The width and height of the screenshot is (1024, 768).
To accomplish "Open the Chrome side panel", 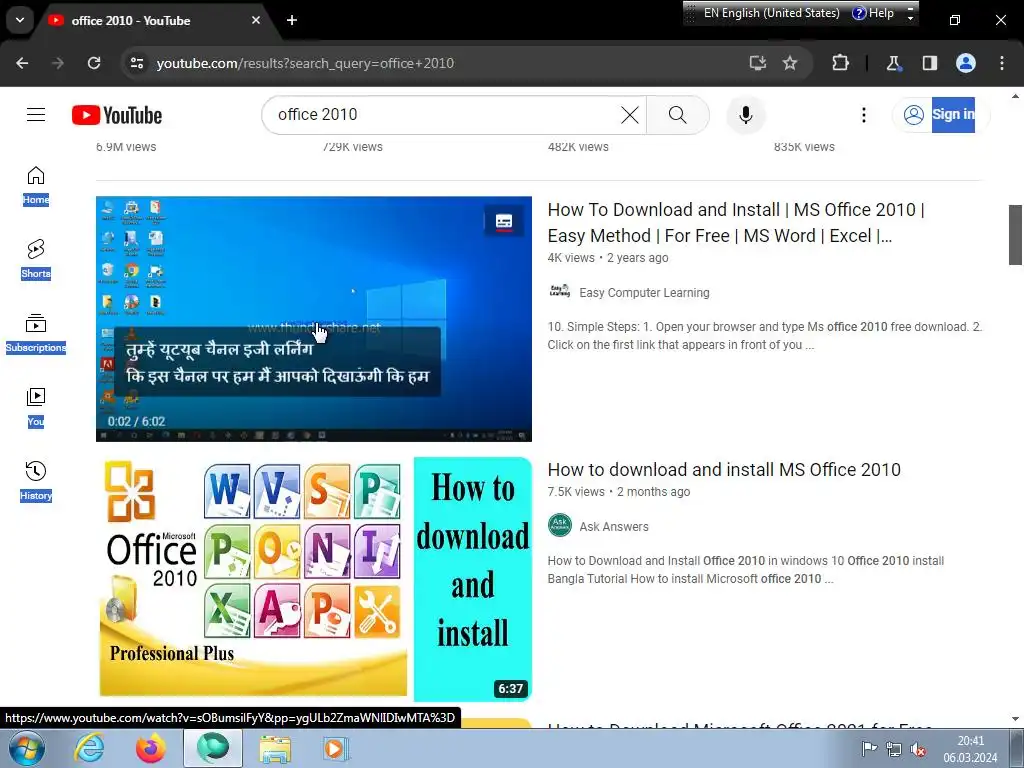I will 929,63.
